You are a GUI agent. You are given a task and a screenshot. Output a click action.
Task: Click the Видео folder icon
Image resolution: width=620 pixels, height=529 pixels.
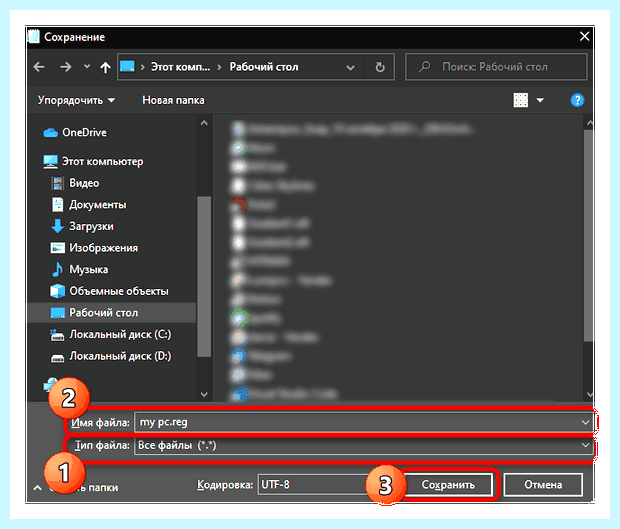click(x=58, y=183)
